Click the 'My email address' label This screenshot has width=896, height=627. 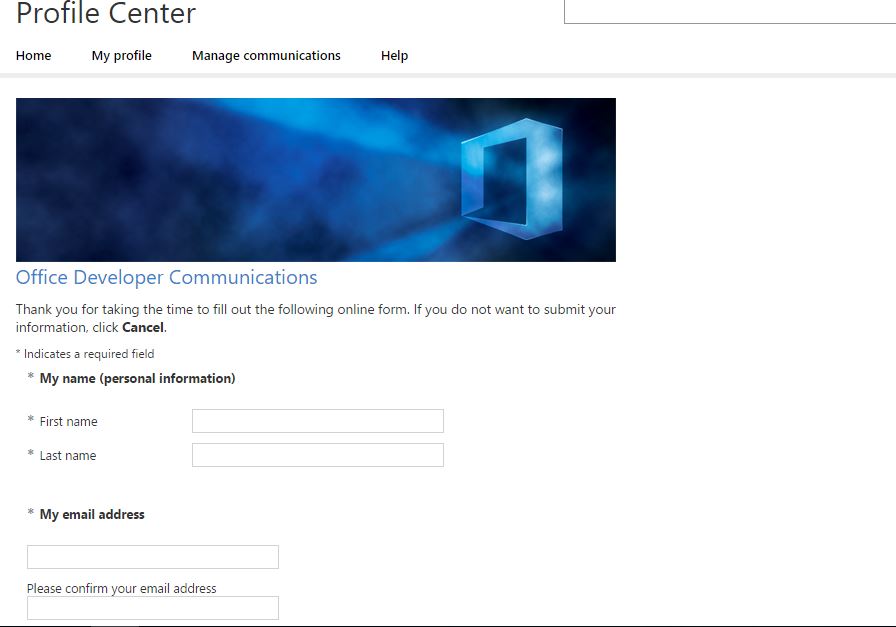92,514
